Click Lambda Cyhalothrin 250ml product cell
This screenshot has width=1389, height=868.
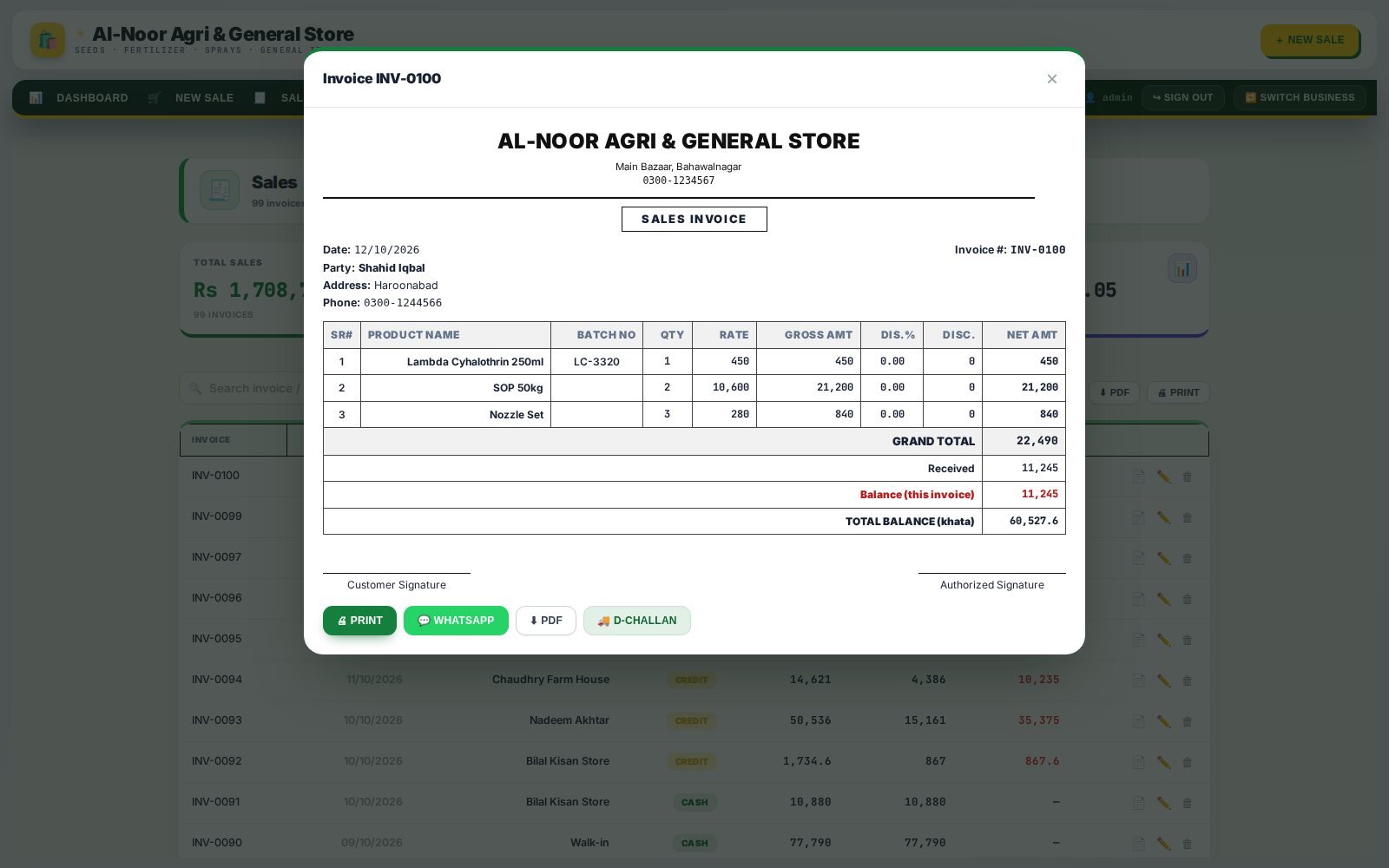(x=456, y=362)
